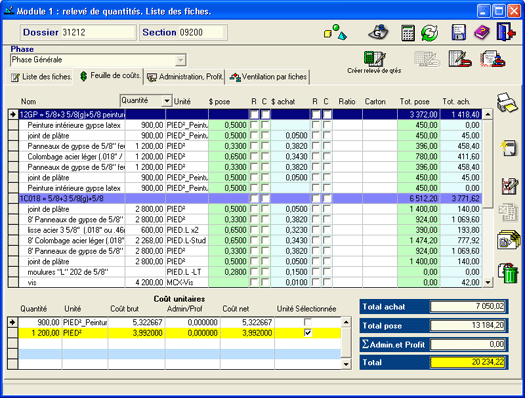Toggle $ achat R checkbox in 1C018 row
Image resolution: width=525 pixels, height=398 pixels.
[315, 198]
